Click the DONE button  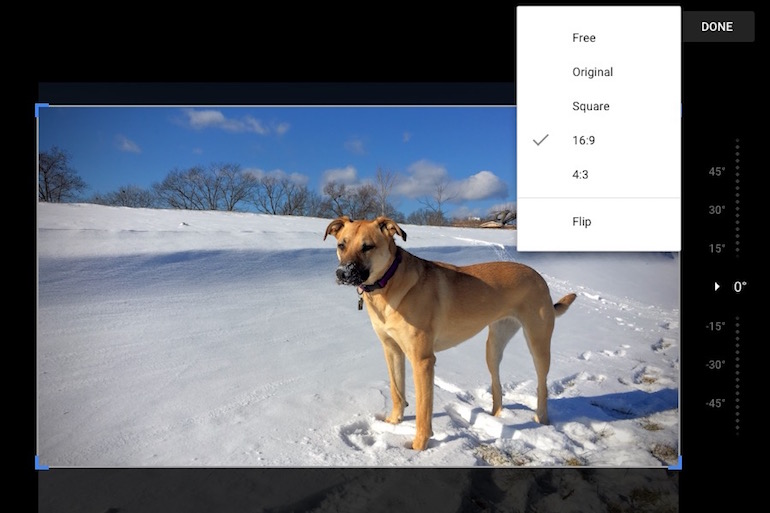(717, 27)
